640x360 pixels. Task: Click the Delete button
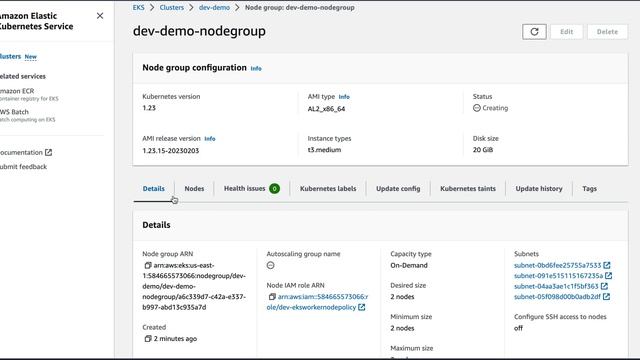click(x=607, y=32)
